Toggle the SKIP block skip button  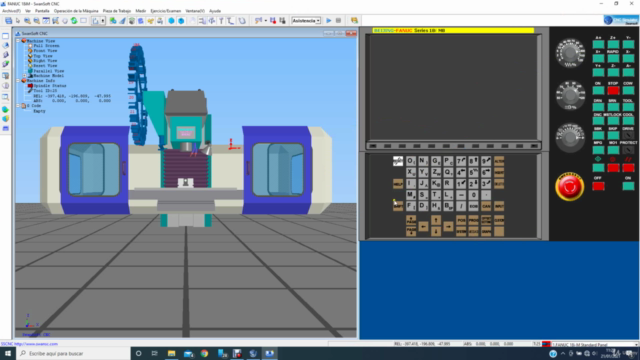(613, 135)
